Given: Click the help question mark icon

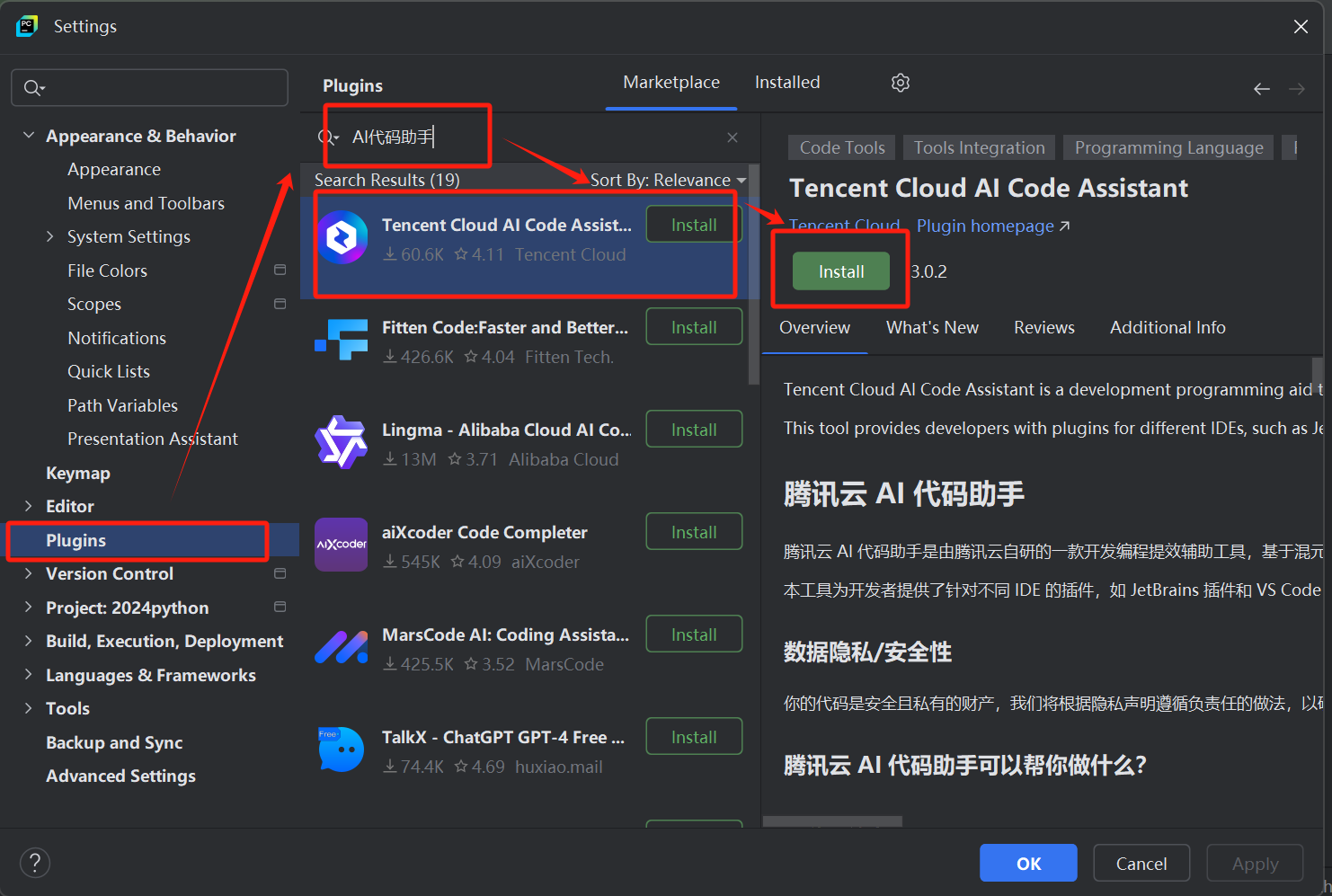Looking at the screenshot, I should click(34, 863).
